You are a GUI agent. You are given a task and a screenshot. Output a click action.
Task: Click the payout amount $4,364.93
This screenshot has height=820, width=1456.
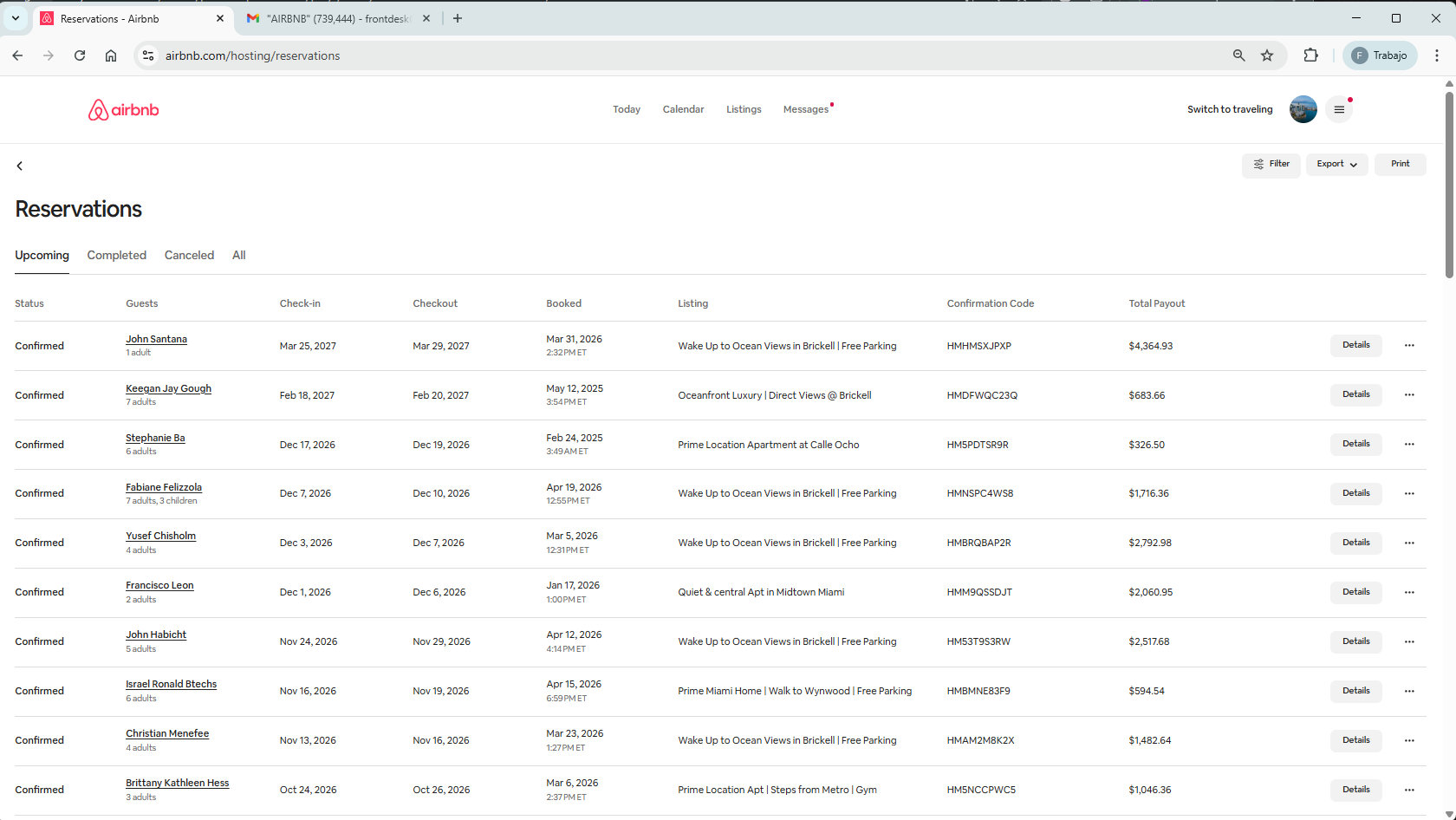coord(1150,346)
